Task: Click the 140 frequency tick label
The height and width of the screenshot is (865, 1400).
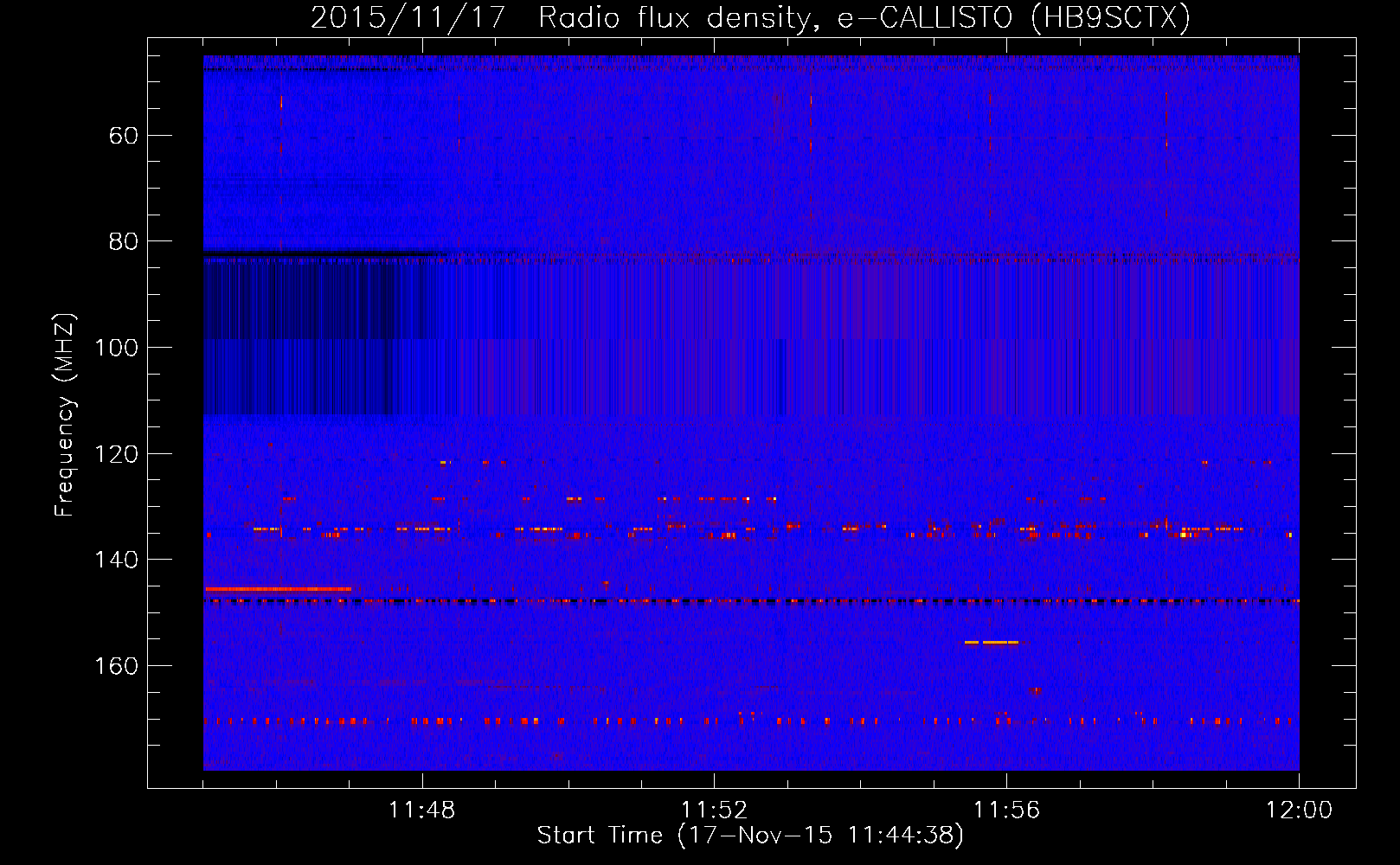Action: coord(116,560)
